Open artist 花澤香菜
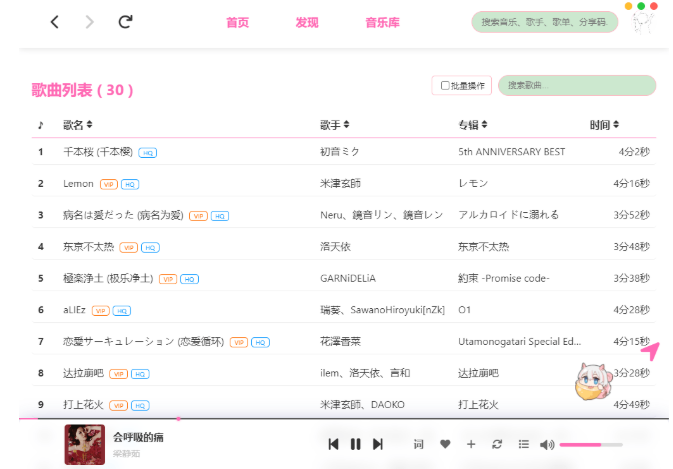The width and height of the screenshot is (673, 469). tap(340, 342)
